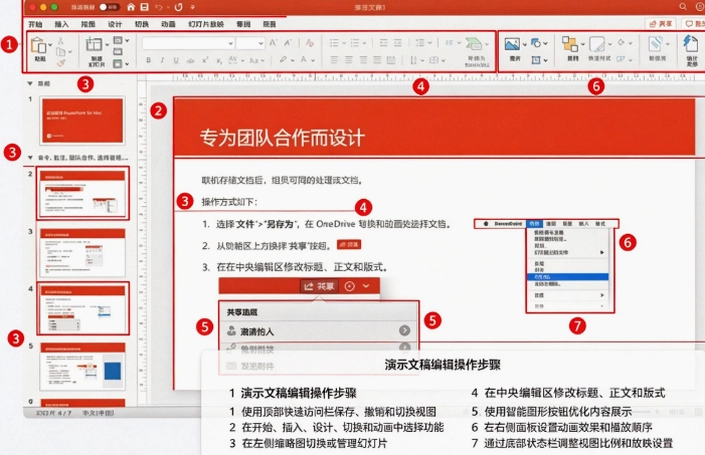Open the 设计 ribbon tab

click(115, 24)
